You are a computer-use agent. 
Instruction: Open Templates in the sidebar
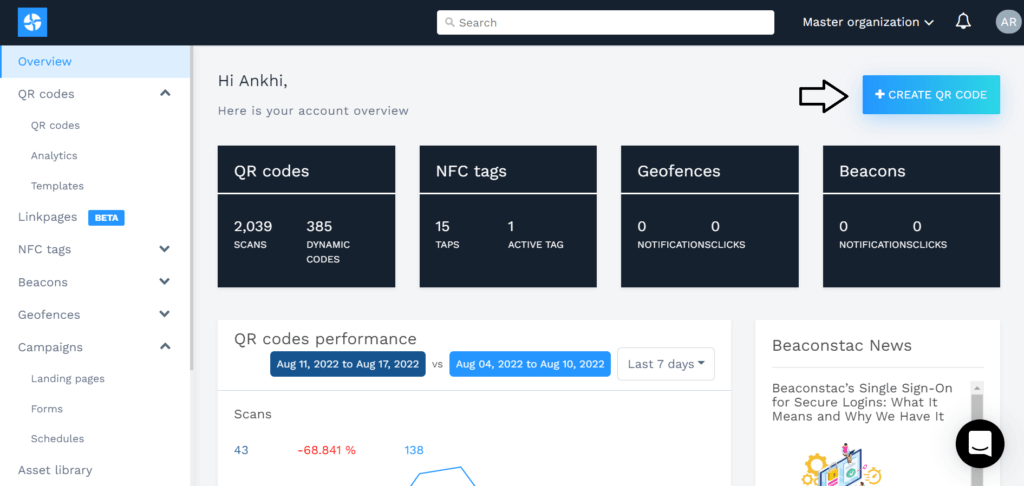57,186
